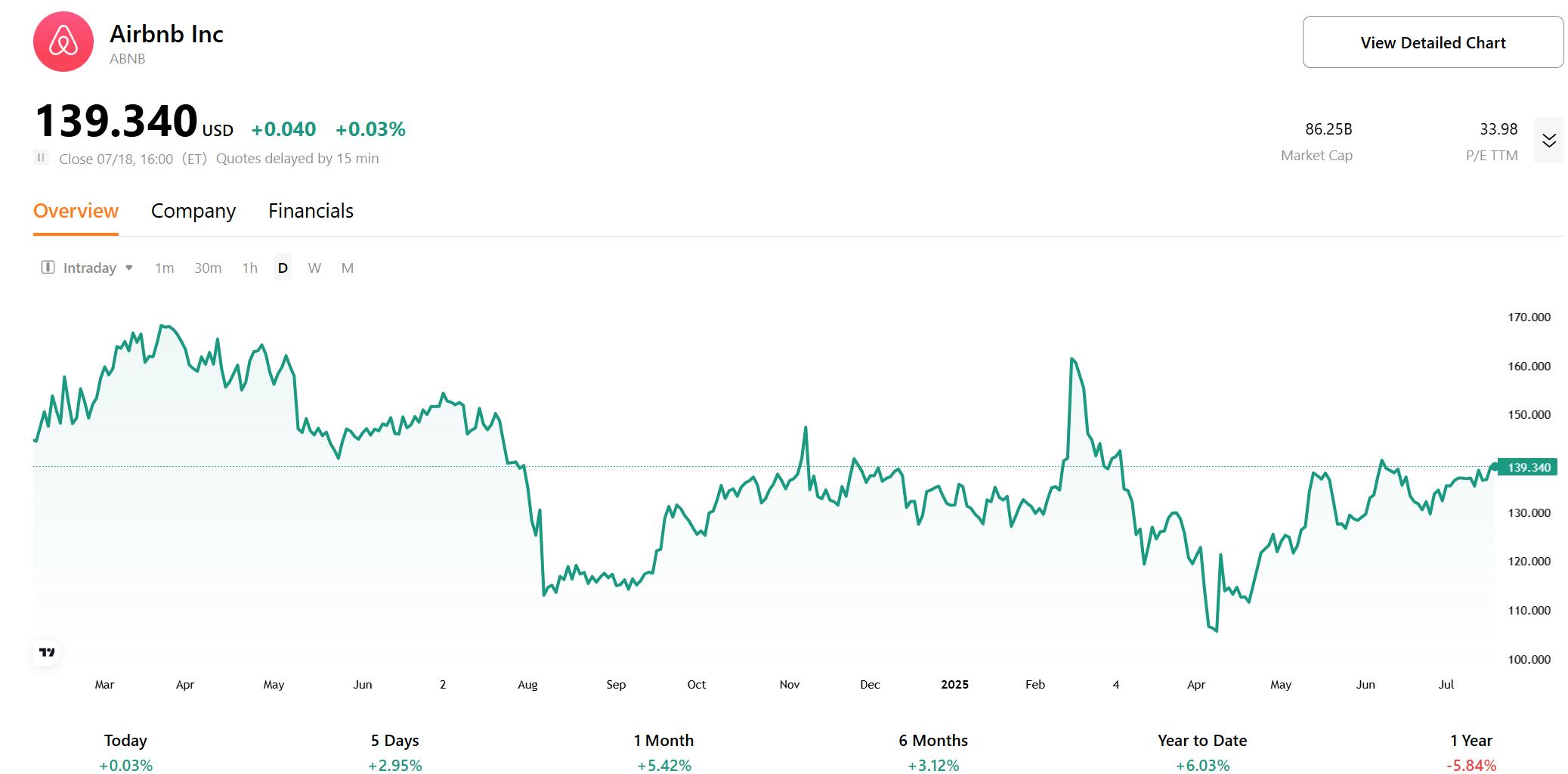Select the 1m interval
1568x774 pixels.
click(x=164, y=268)
